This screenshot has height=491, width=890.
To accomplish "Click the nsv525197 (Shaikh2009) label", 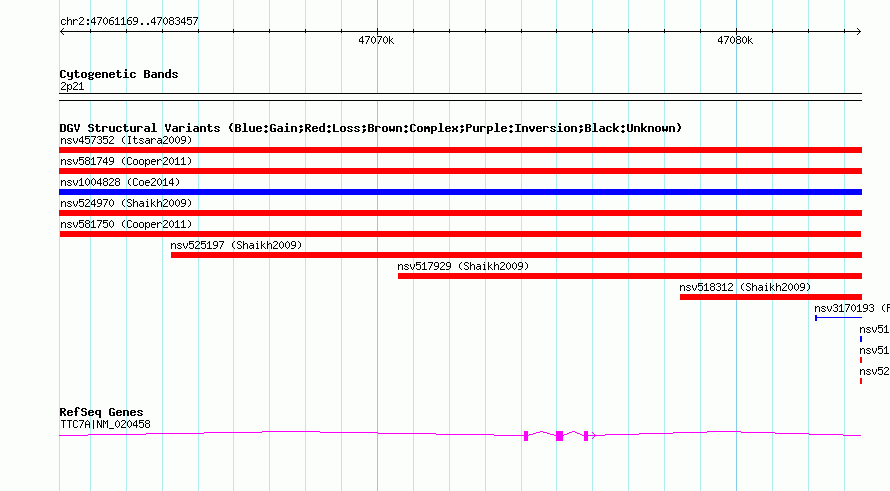I will click(236, 245).
